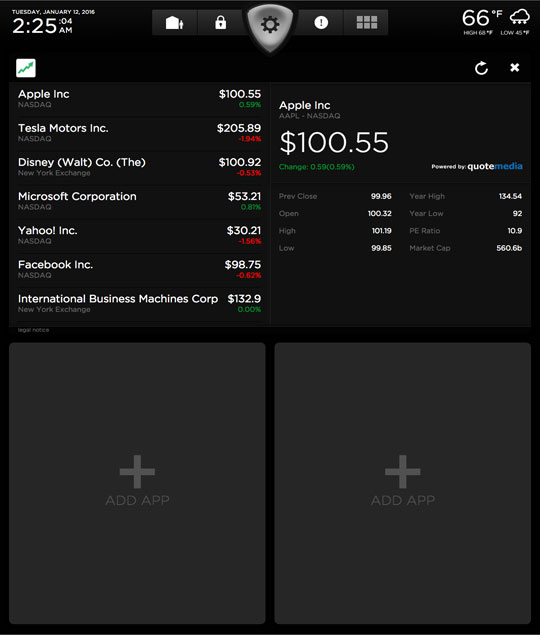Click the $98.75 Facebook price
Viewport: 540px width, 635px height.
243,264
